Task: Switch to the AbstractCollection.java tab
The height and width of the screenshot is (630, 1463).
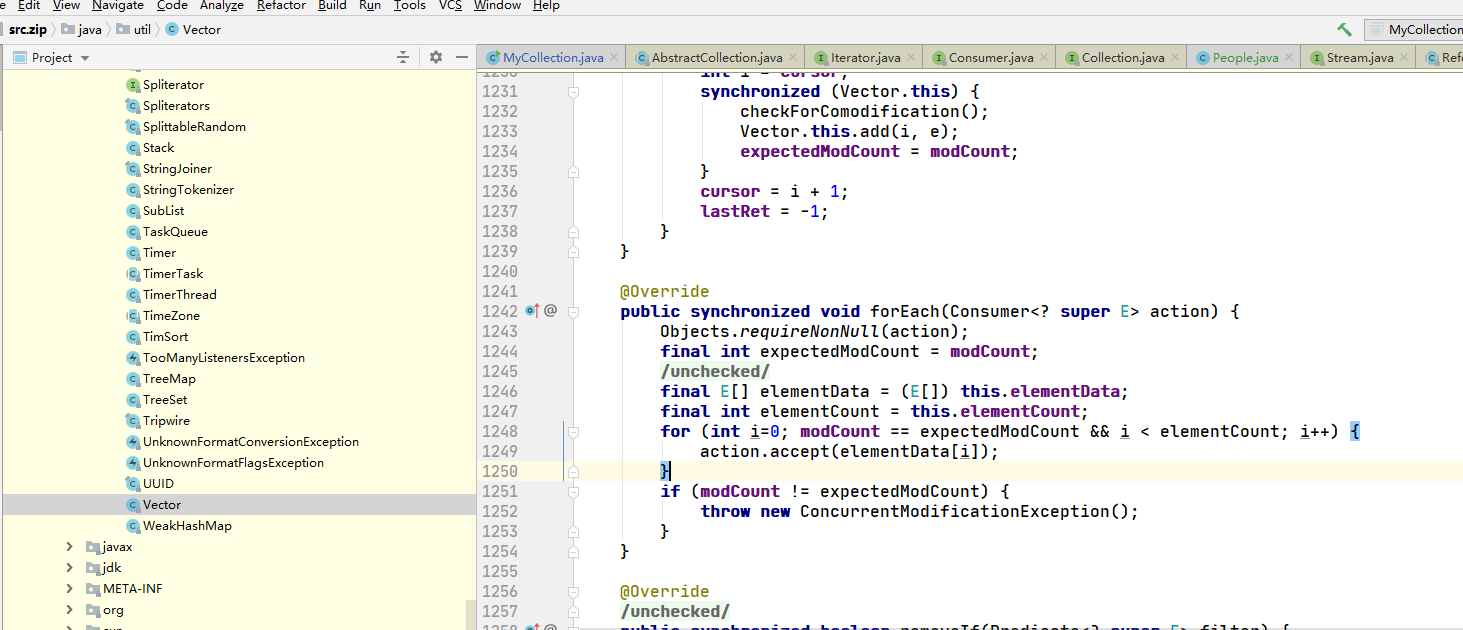Action: coord(717,58)
